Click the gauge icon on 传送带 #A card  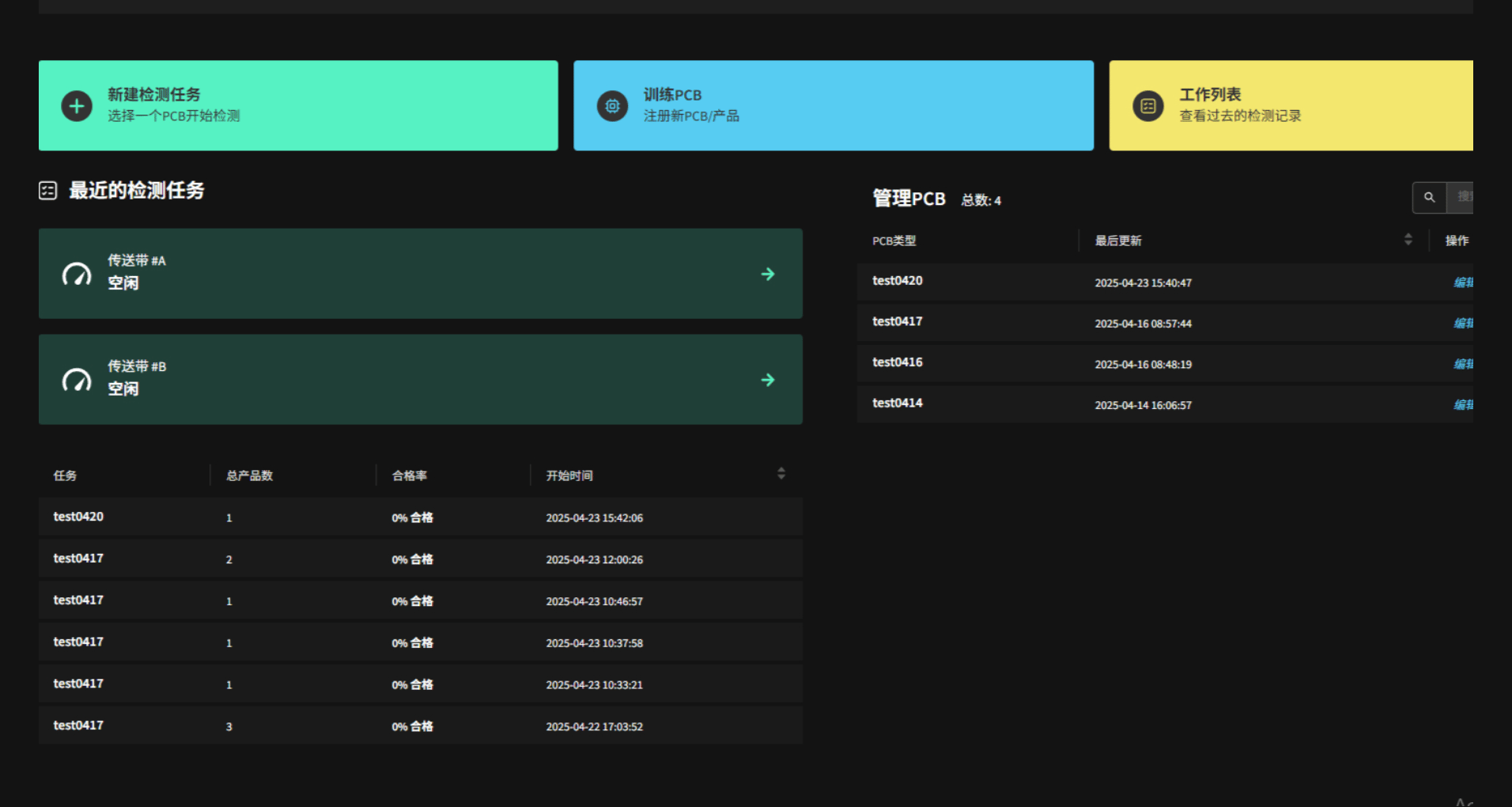[77, 274]
